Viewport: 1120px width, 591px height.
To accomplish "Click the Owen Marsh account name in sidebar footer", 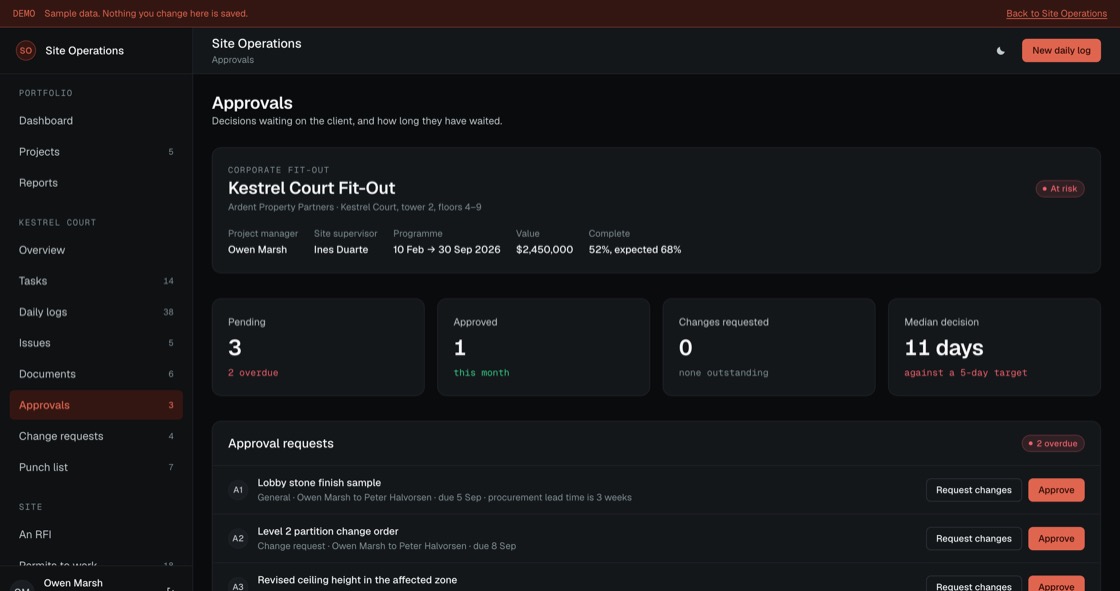I will click(73, 583).
